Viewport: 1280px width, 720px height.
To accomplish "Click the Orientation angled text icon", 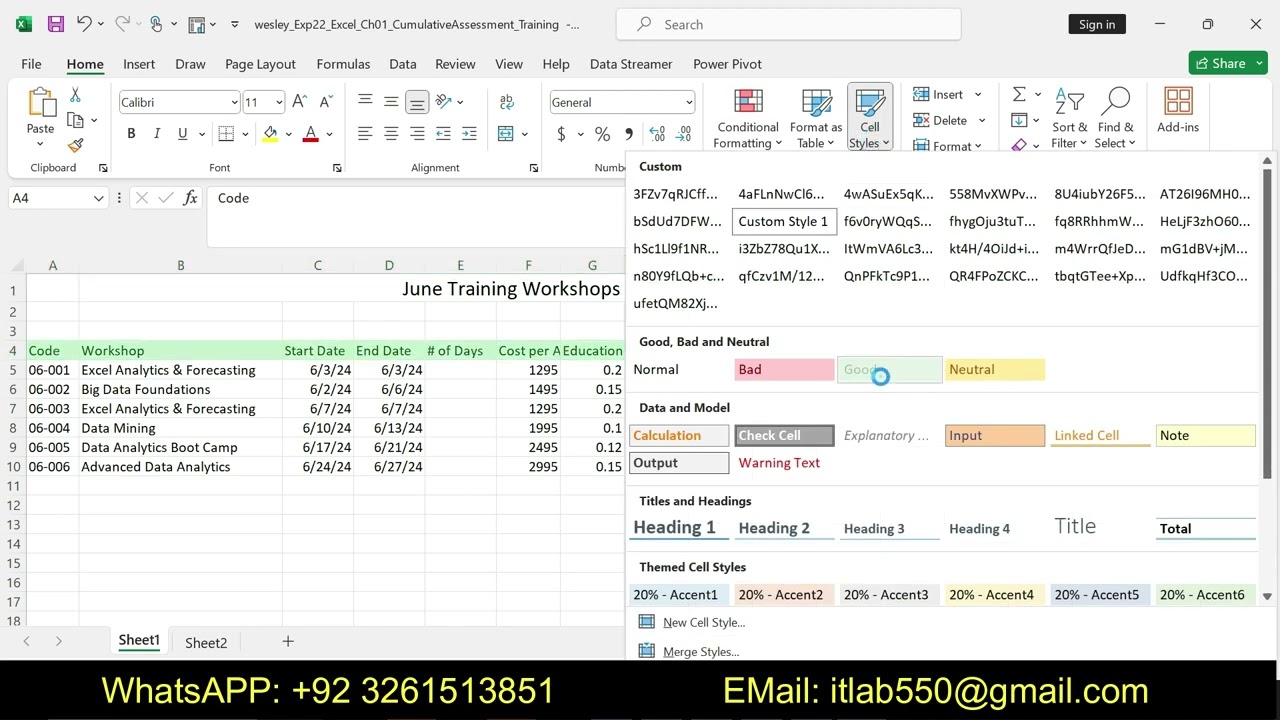I will tap(444, 101).
